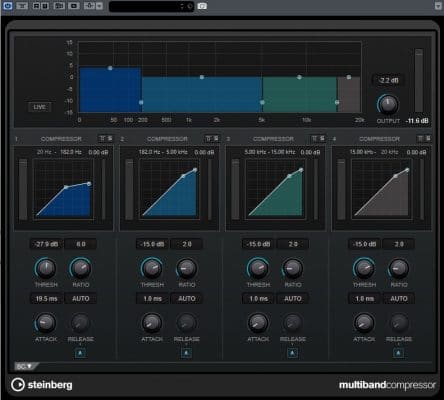Click the 182.0 Hz upper frequency of band 1

pos(71,152)
